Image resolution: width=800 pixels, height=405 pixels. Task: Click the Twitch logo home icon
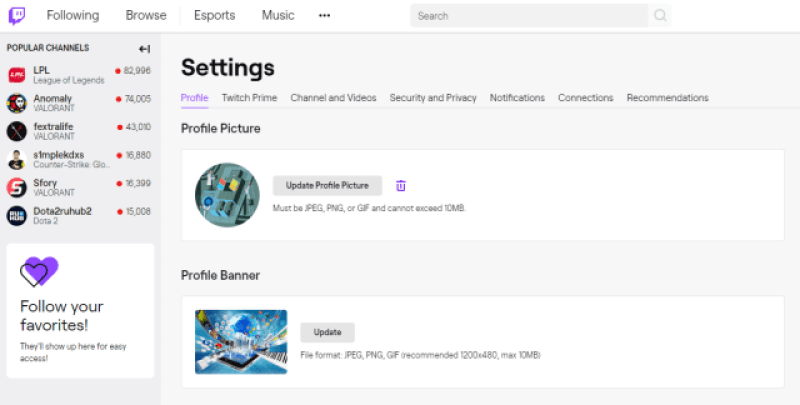[x=17, y=16]
